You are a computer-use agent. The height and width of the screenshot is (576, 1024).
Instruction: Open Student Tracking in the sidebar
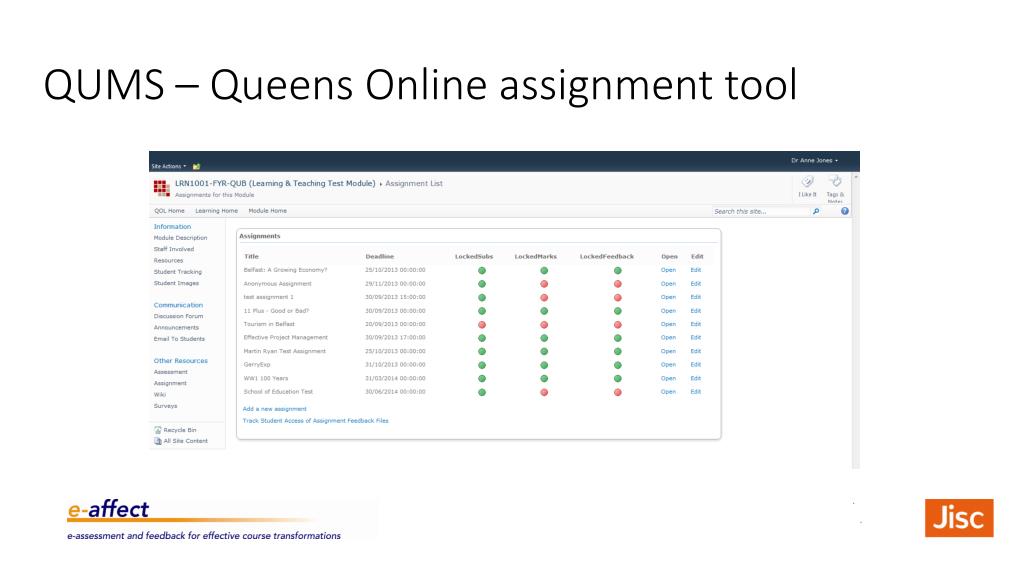[178, 272]
